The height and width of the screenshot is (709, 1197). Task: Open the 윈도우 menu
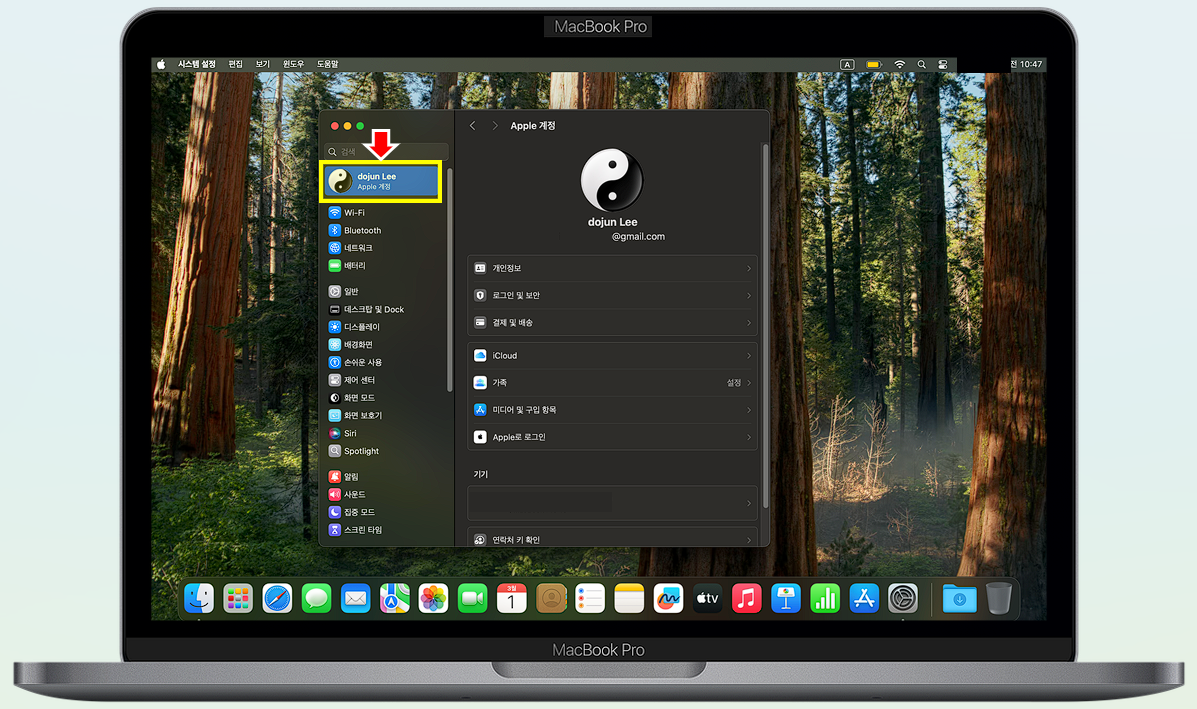coord(293,64)
